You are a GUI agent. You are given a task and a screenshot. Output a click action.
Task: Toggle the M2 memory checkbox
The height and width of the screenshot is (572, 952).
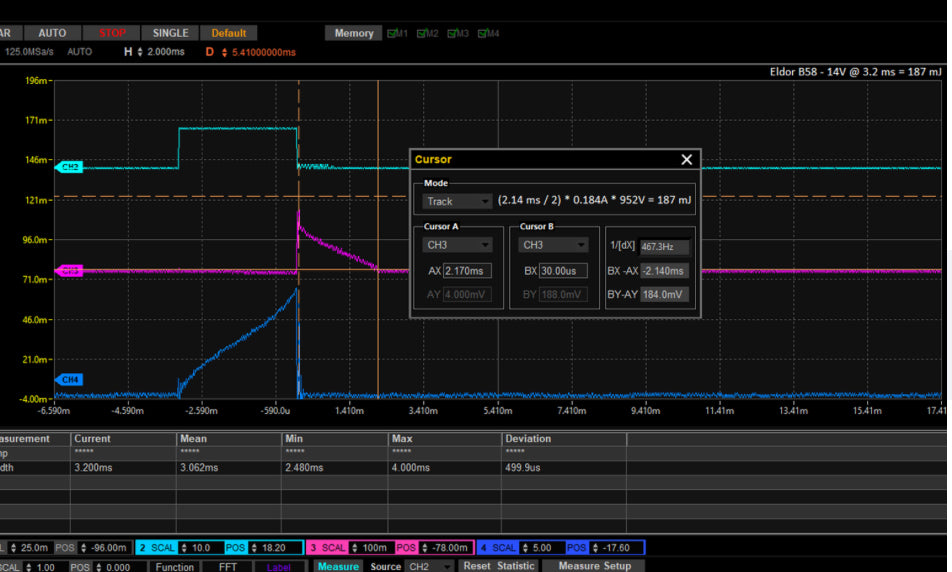421,34
